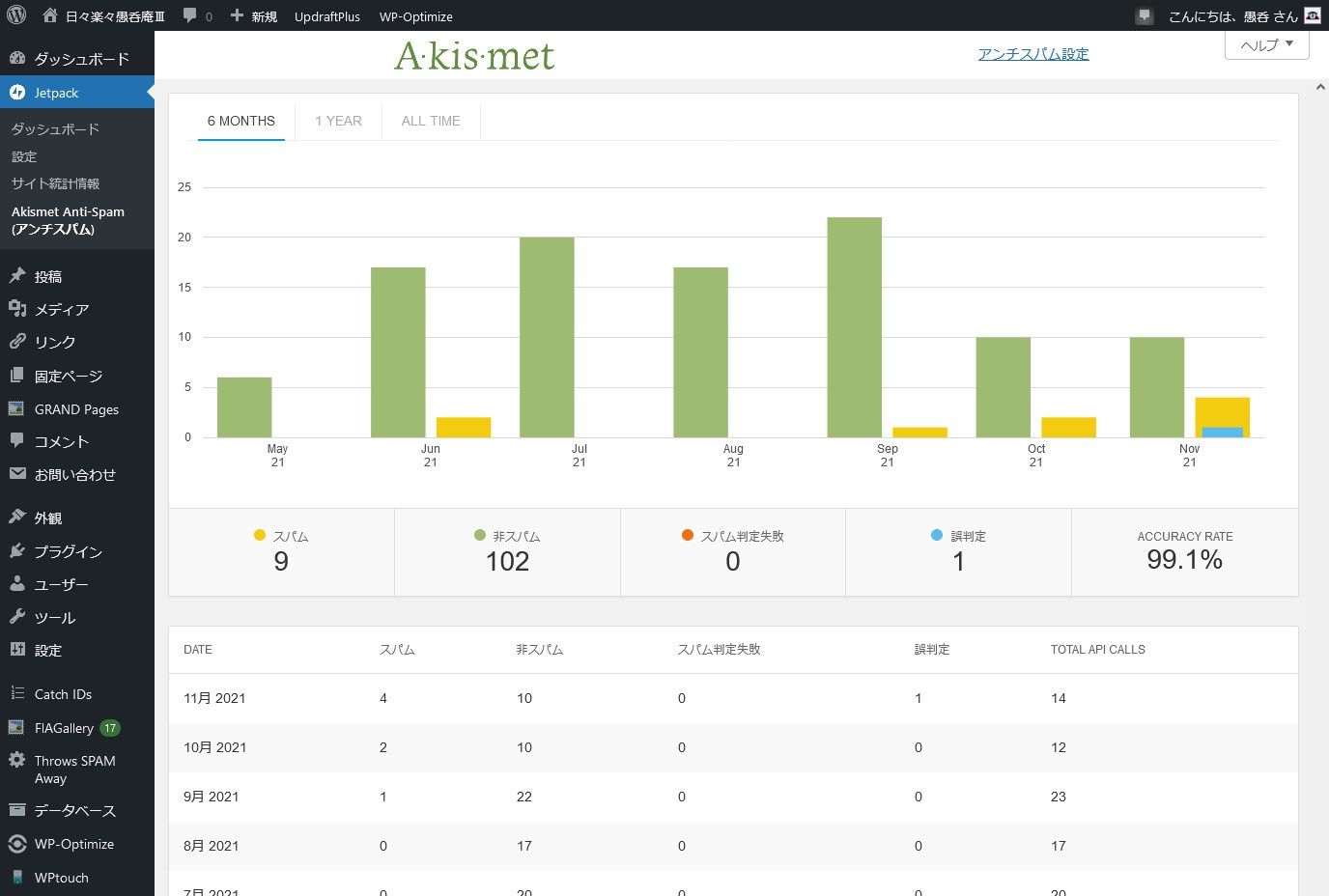The height and width of the screenshot is (896, 1329).
Task: Open the 新規 new content menu
Action: [254, 15]
